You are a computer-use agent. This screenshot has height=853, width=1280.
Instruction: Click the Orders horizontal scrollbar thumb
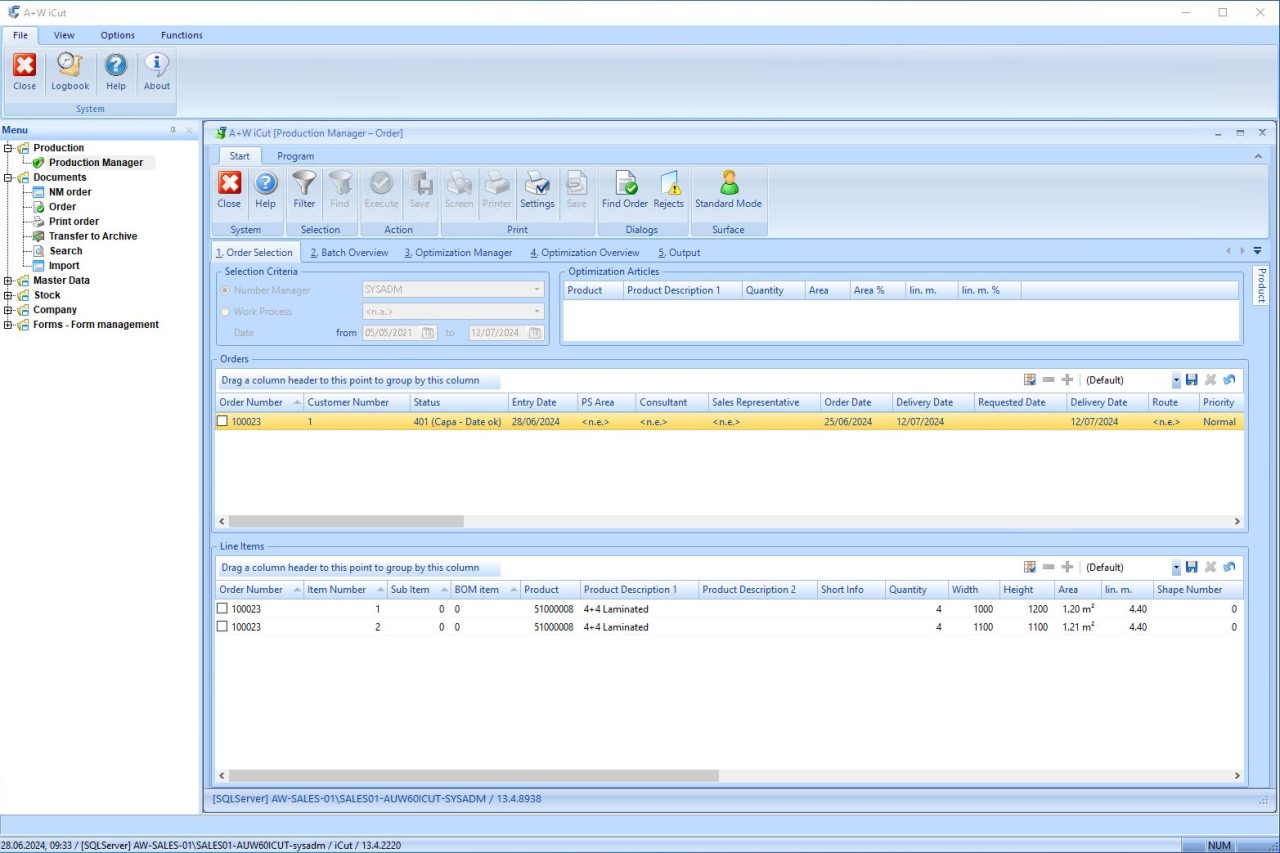(x=346, y=521)
